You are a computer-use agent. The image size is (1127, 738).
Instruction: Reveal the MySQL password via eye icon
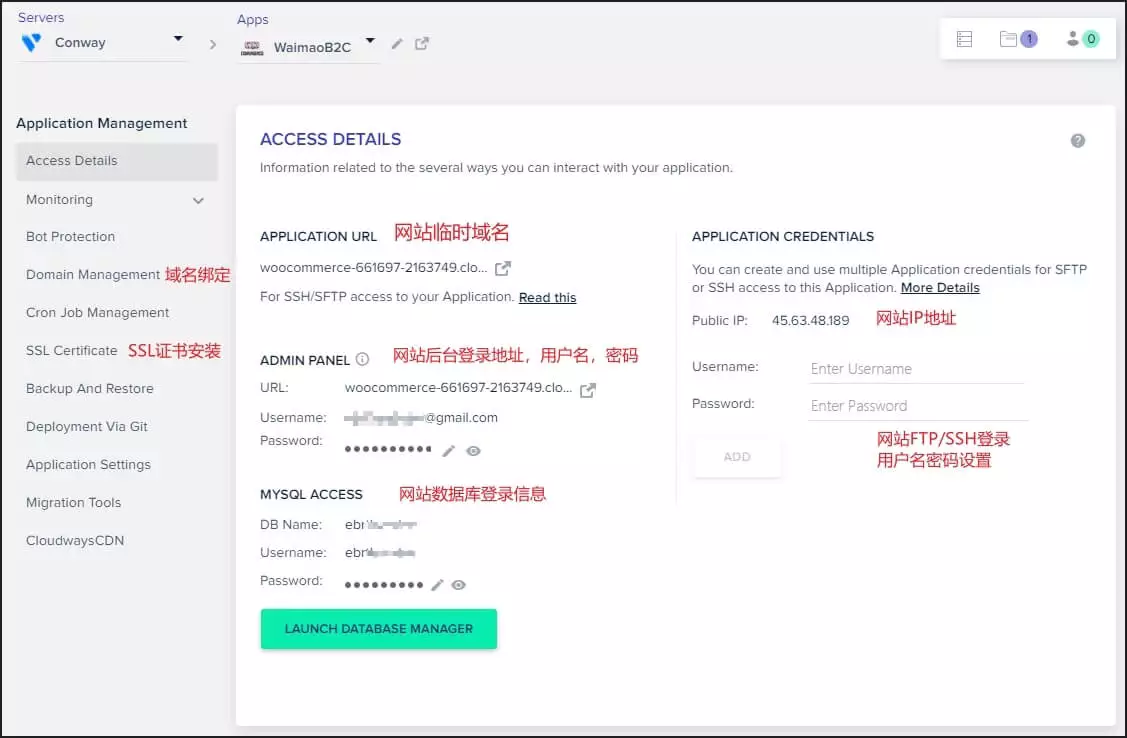click(458, 585)
